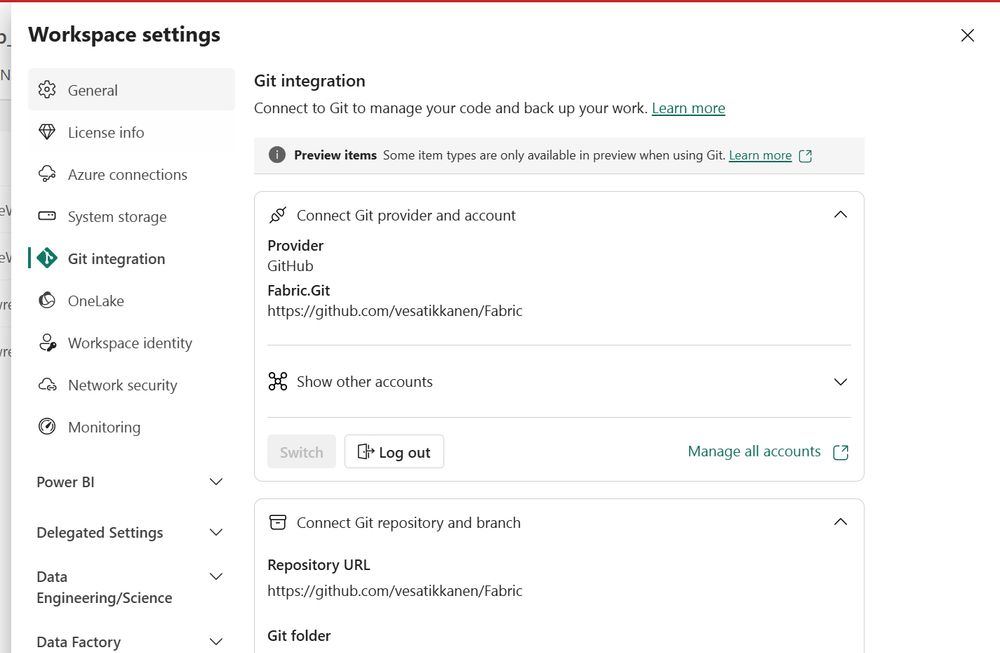
Task: Click the General gear icon
Action: pyautogui.click(x=47, y=90)
